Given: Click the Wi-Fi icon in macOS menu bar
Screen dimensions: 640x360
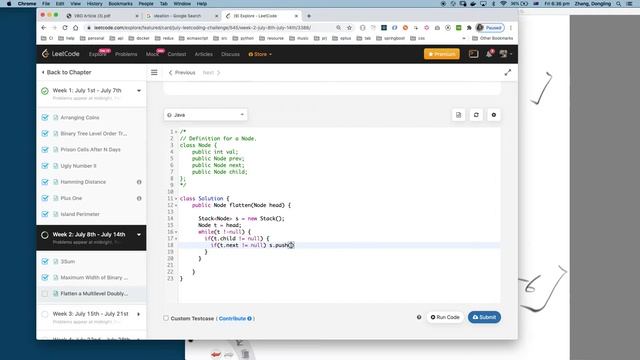Looking at the screenshot, I should (503, 4).
